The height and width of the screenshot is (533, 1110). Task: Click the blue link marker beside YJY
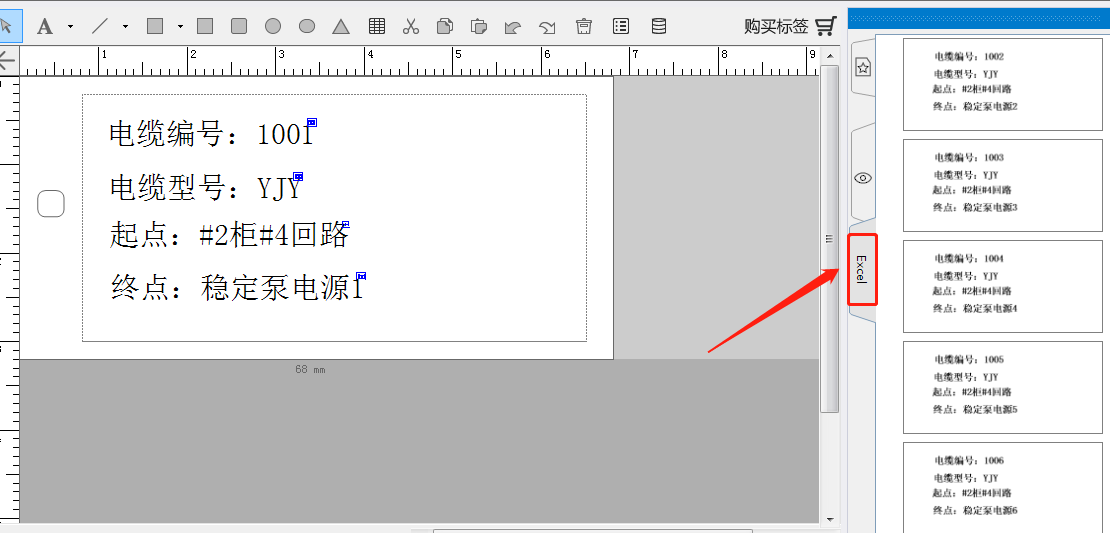point(298,176)
